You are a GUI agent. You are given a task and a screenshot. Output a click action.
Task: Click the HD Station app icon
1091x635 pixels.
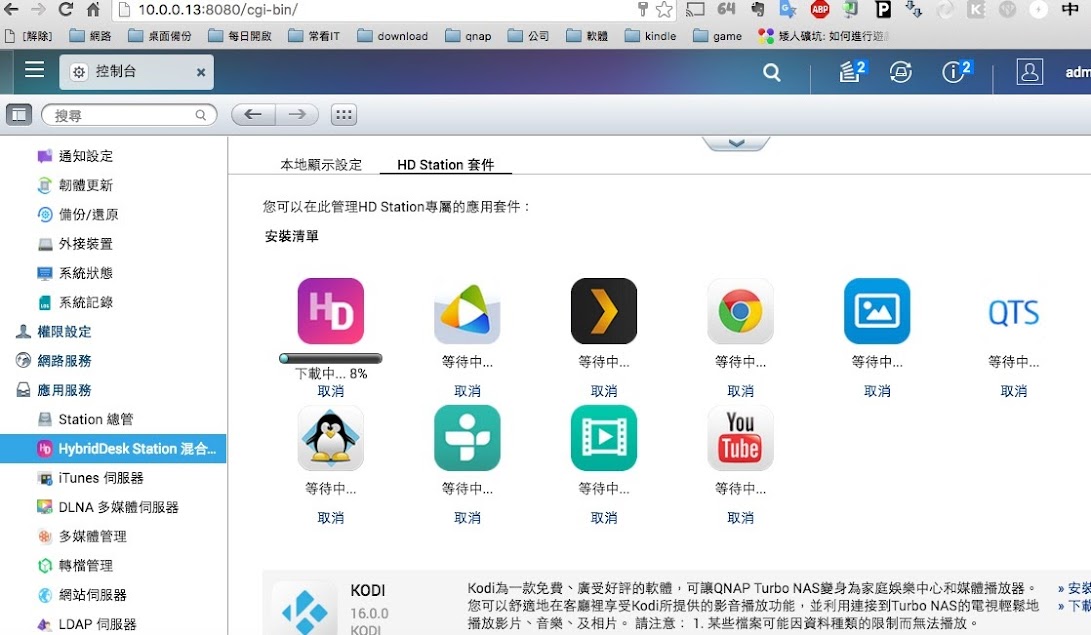(x=331, y=311)
